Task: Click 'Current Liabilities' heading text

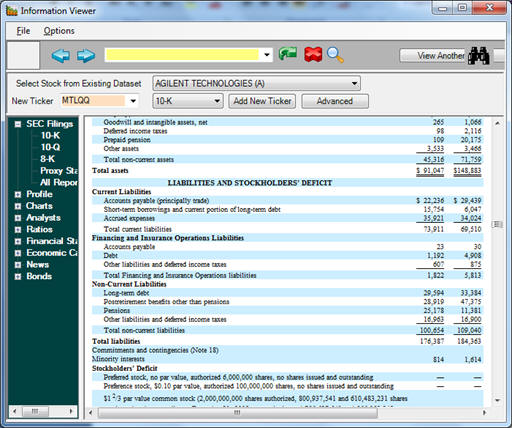Action: pos(121,192)
